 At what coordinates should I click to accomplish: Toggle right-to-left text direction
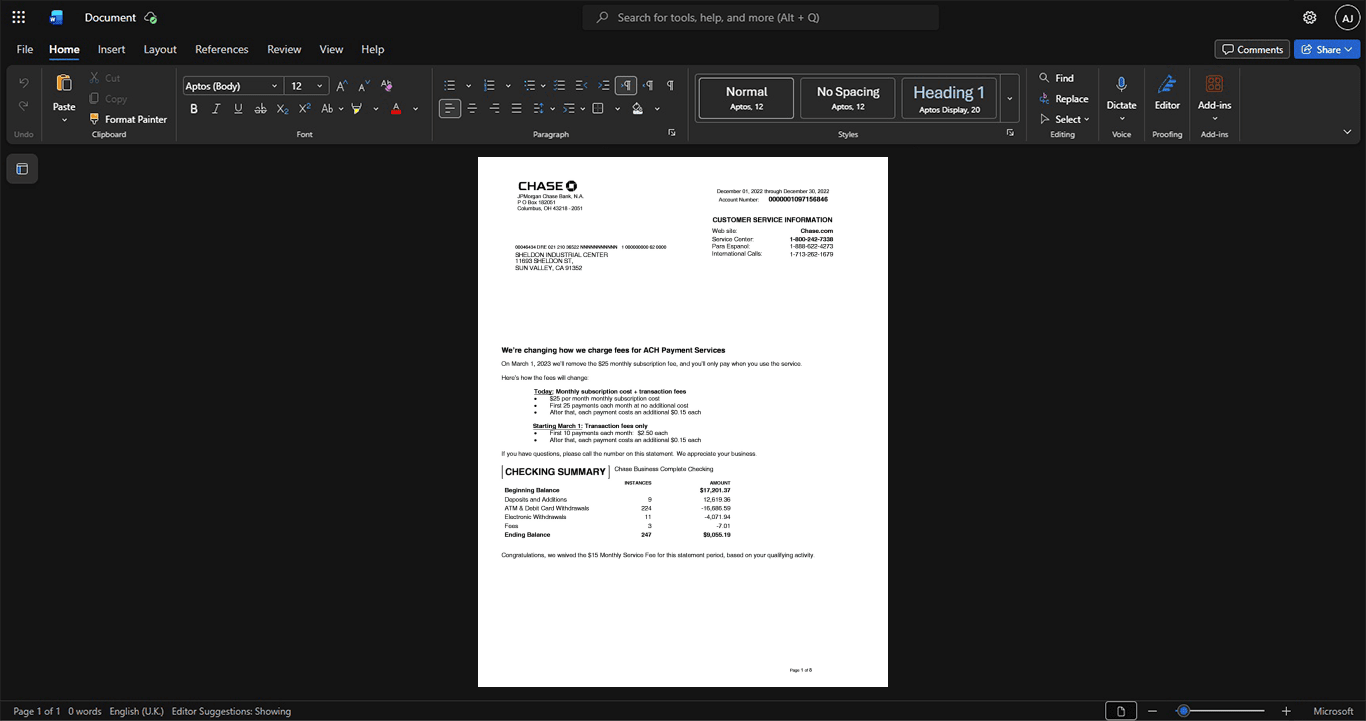pos(648,85)
